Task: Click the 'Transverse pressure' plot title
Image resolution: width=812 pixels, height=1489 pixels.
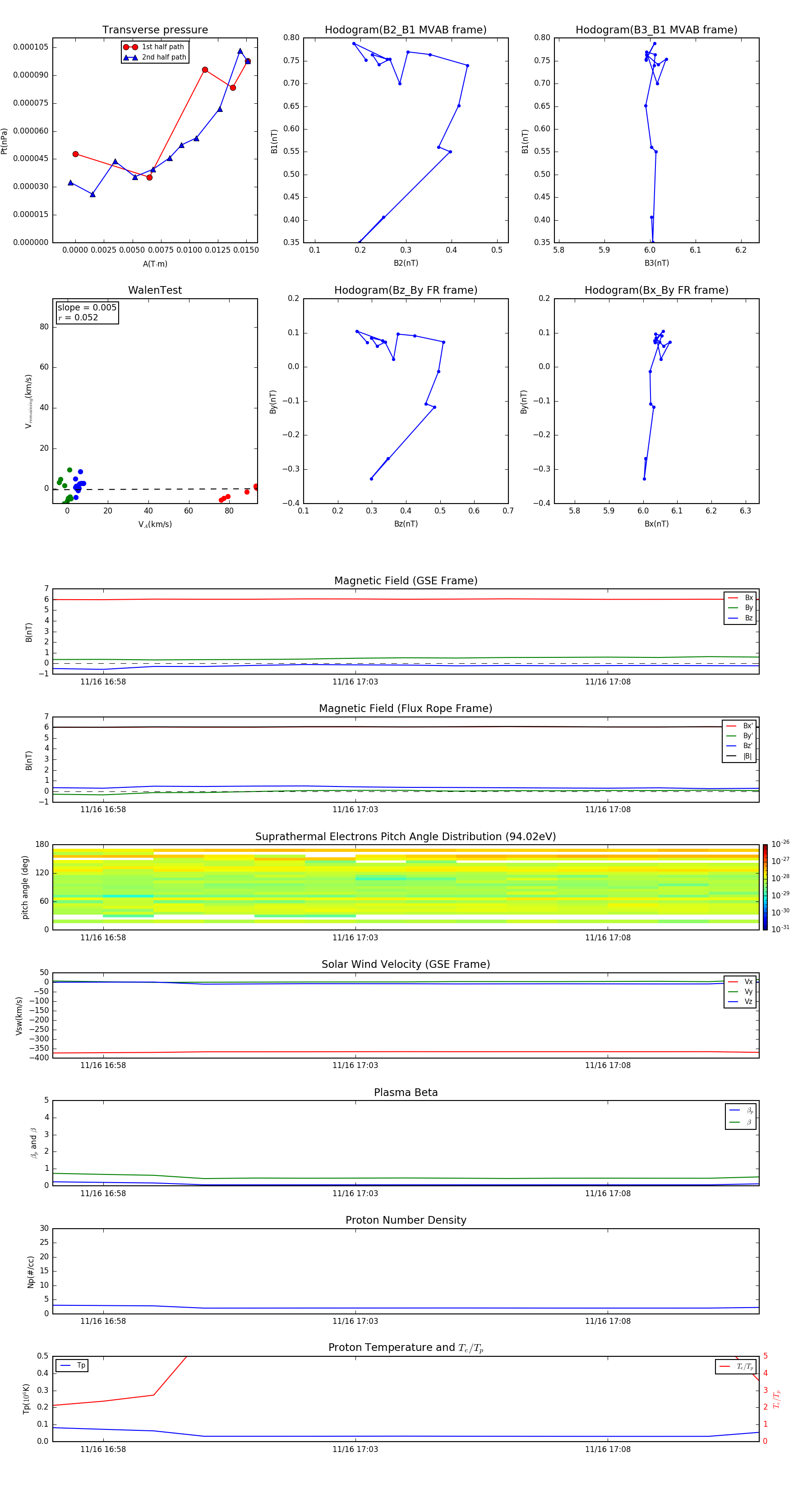Action: (155, 29)
